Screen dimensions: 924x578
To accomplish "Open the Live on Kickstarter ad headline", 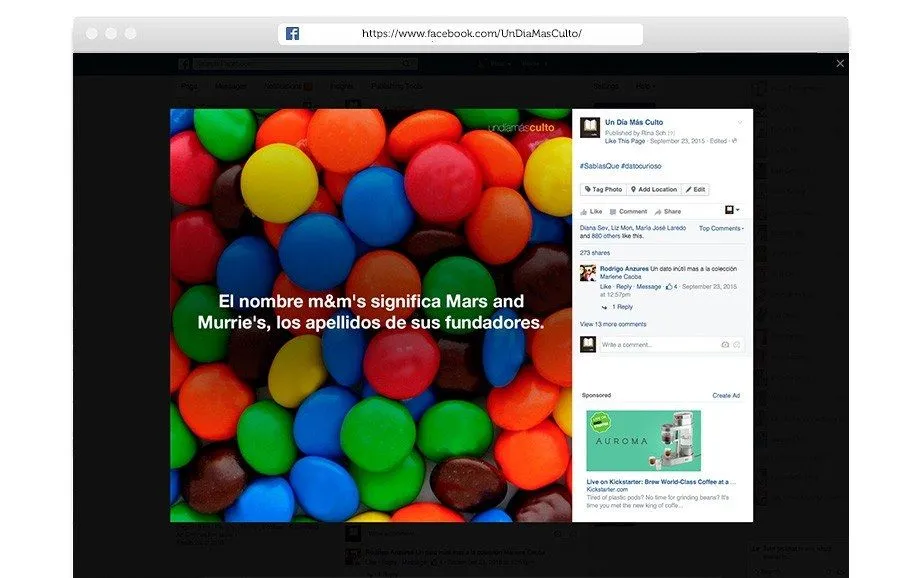I will [x=661, y=482].
